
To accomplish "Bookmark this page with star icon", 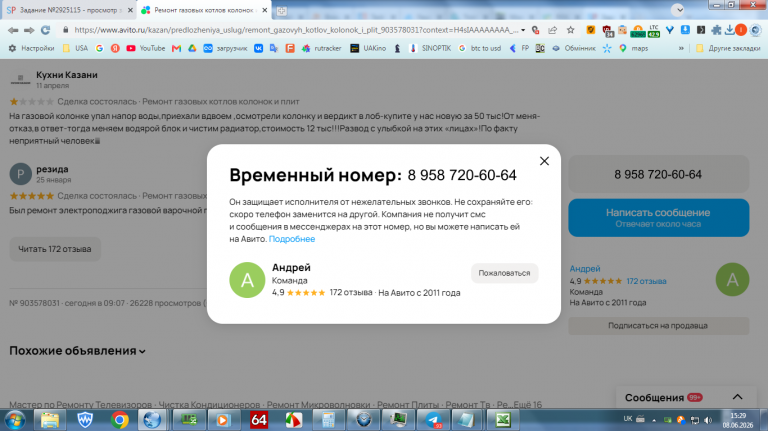I will 571,30.
